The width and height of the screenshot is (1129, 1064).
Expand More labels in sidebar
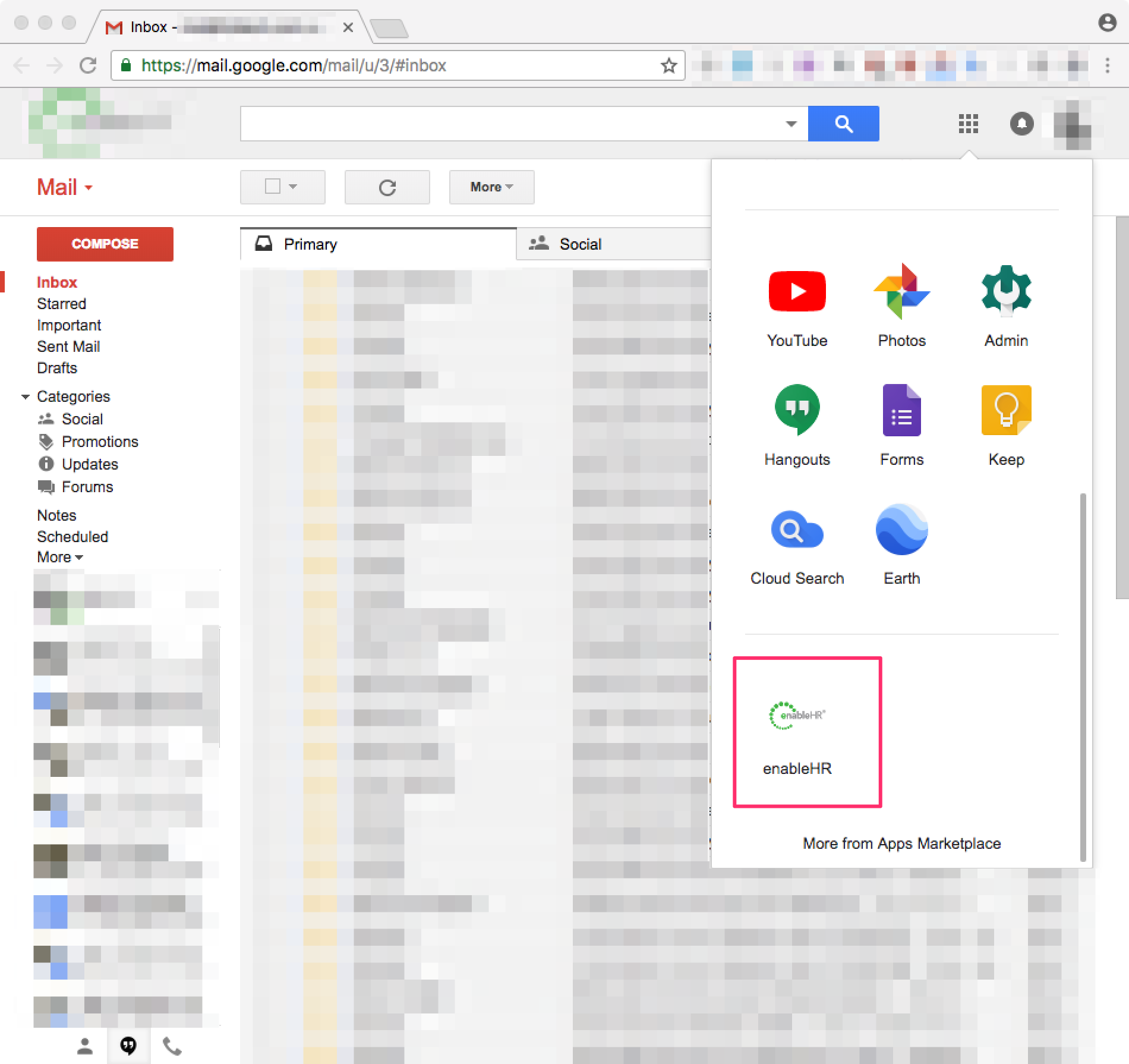pyautogui.click(x=60, y=558)
